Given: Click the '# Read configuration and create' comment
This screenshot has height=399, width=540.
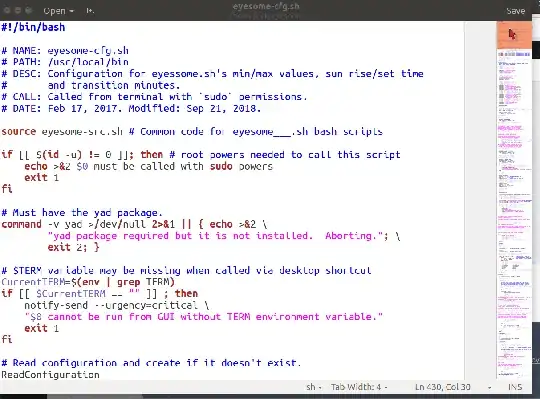Looking at the screenshot, I should click(151, 363).
